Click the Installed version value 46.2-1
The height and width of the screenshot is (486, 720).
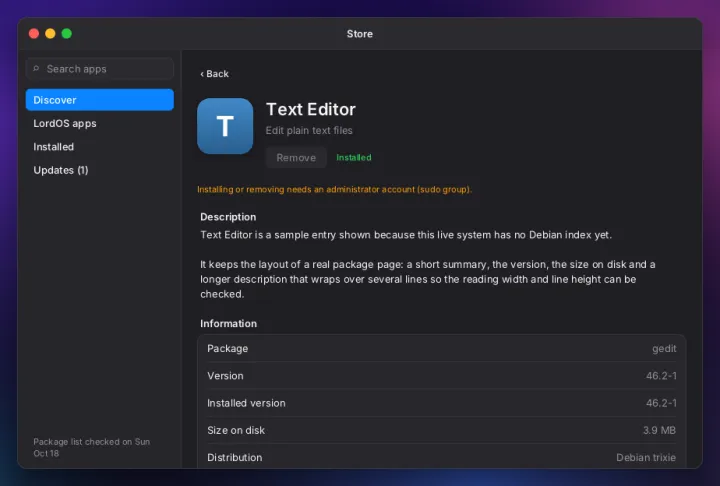click(661, 403)
